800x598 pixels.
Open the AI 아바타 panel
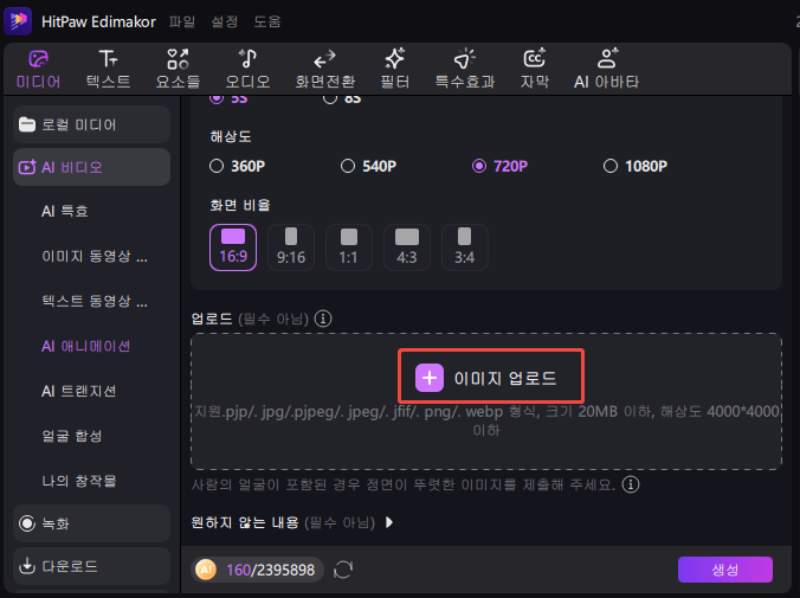(x=608, y=67)
